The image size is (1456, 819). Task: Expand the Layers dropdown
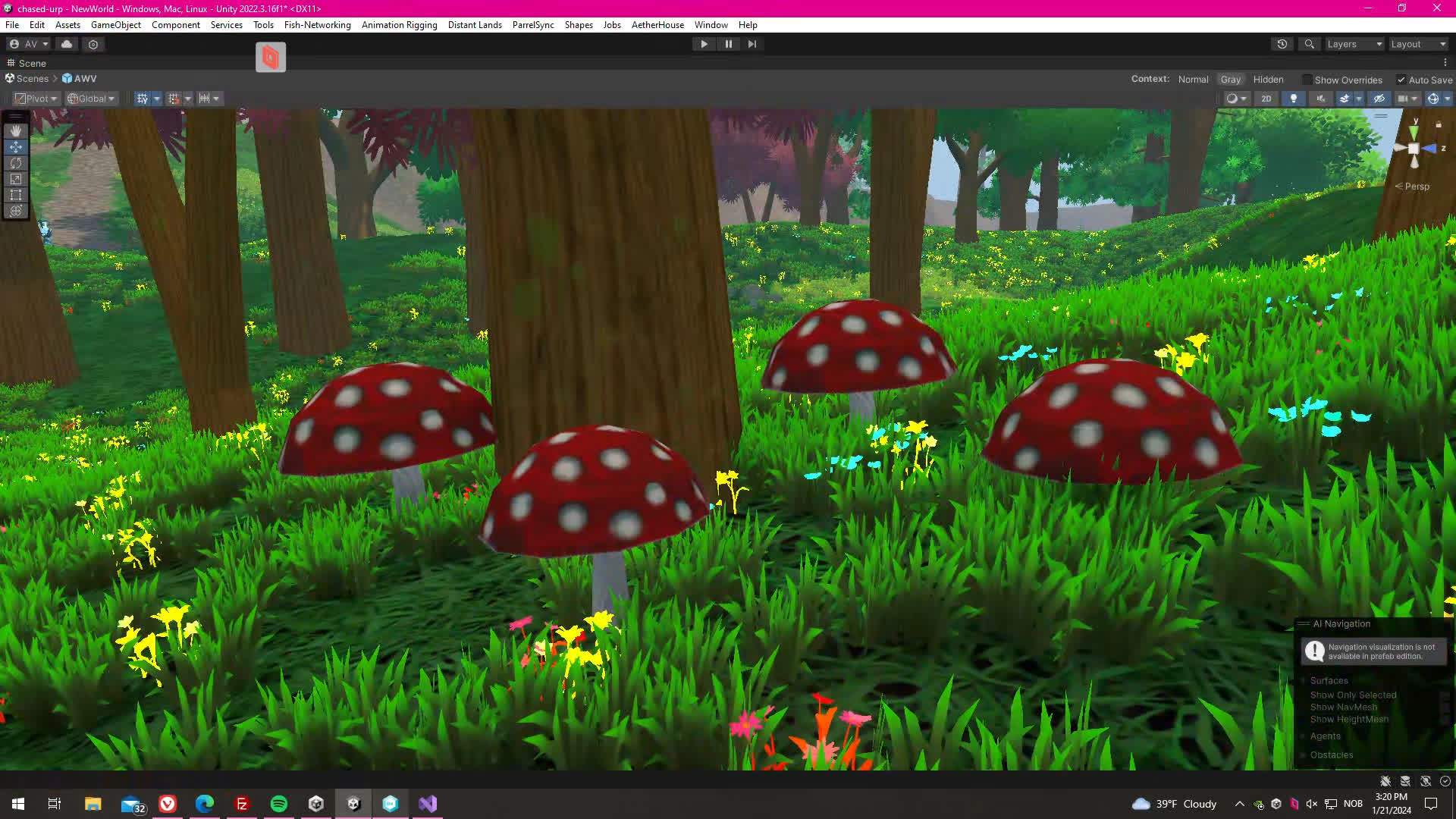click(x=1354, y=44)
